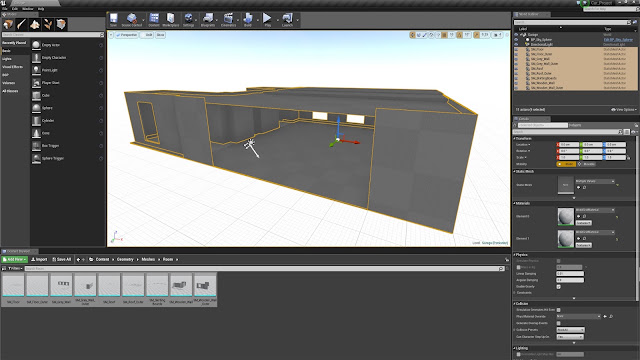Toggle visibility of the SM_Floor actor
Image resolution: width=640 pixels, height=360 pixels.
coord(516,49)
